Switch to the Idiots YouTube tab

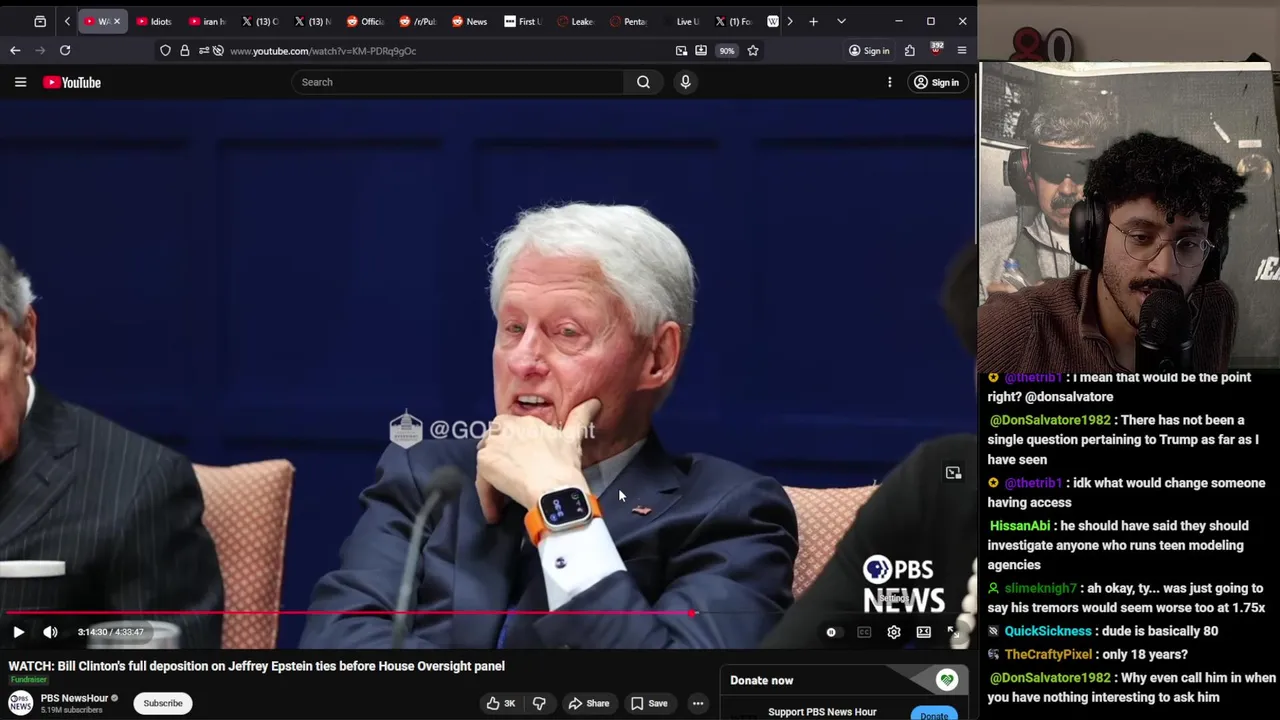click(x=154, y=21)
